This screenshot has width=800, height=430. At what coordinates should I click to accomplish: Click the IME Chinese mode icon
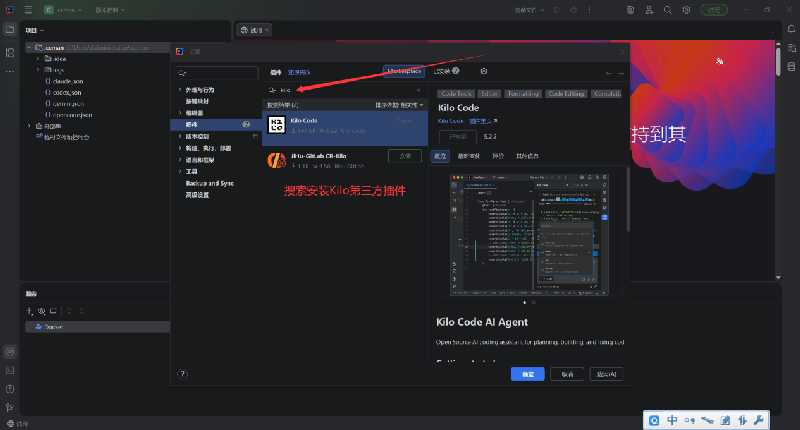(x=672, y=420)
